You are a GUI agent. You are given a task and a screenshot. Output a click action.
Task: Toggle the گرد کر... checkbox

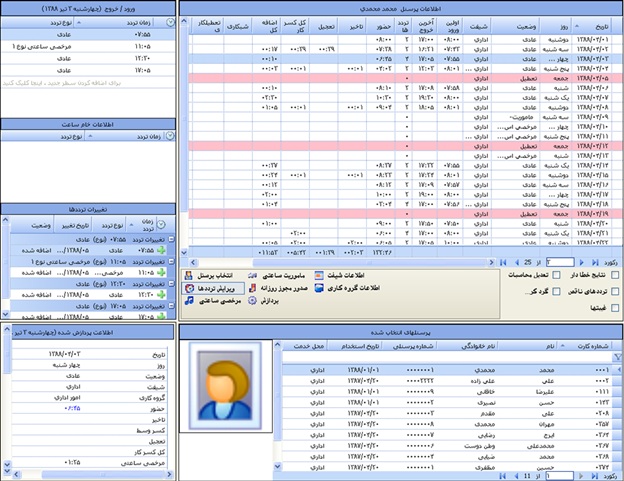tap(556, 292)
